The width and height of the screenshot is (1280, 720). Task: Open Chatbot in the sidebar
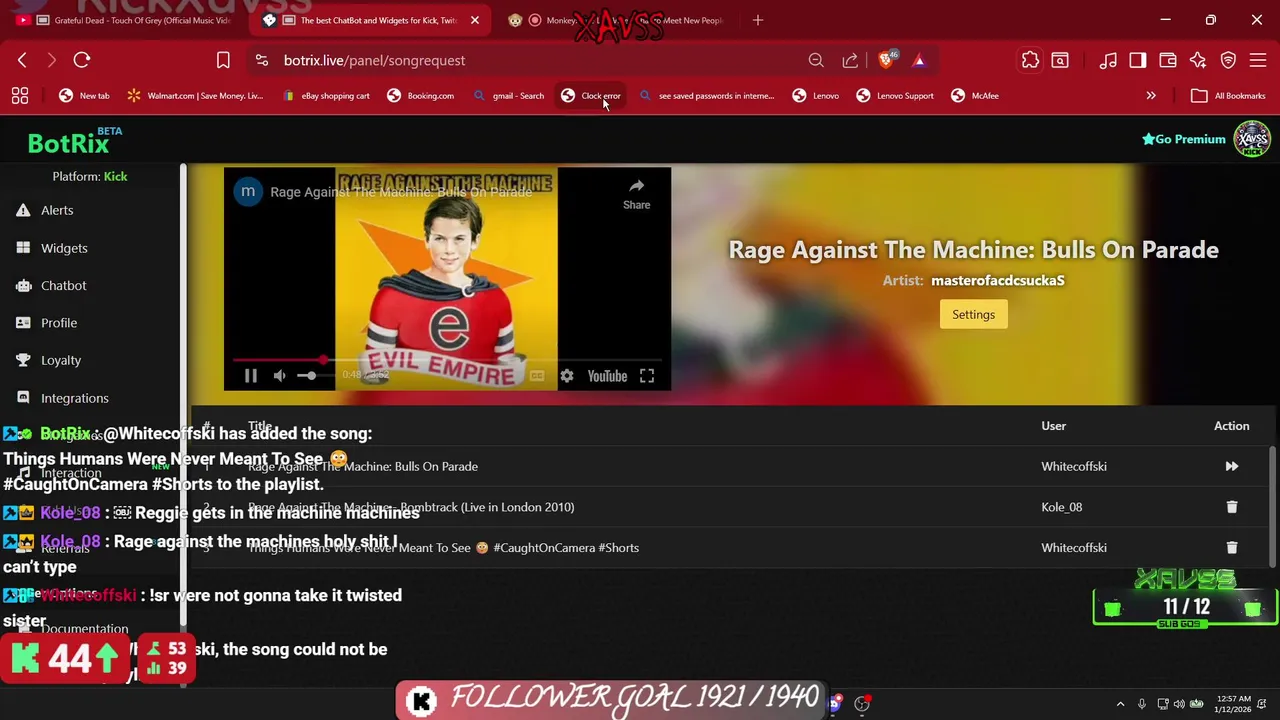[x=63, y=286]
